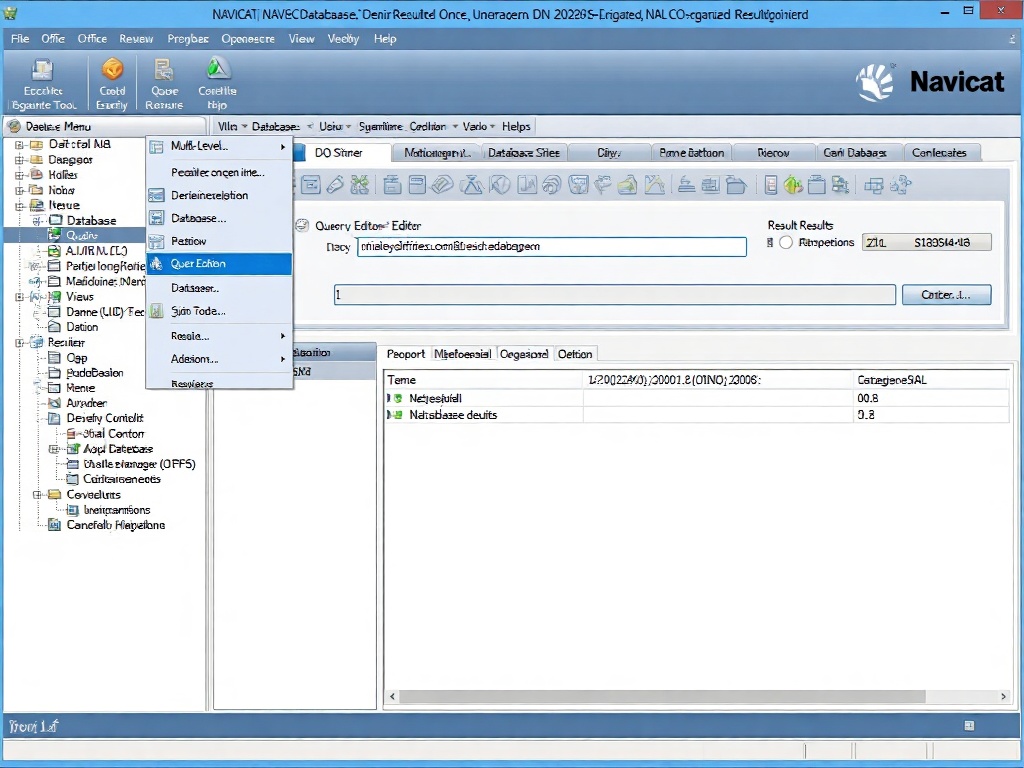Screen dimensions: 1024x768
Task: Click the green triangle icon in main toolbar
Action: (217, 69)
